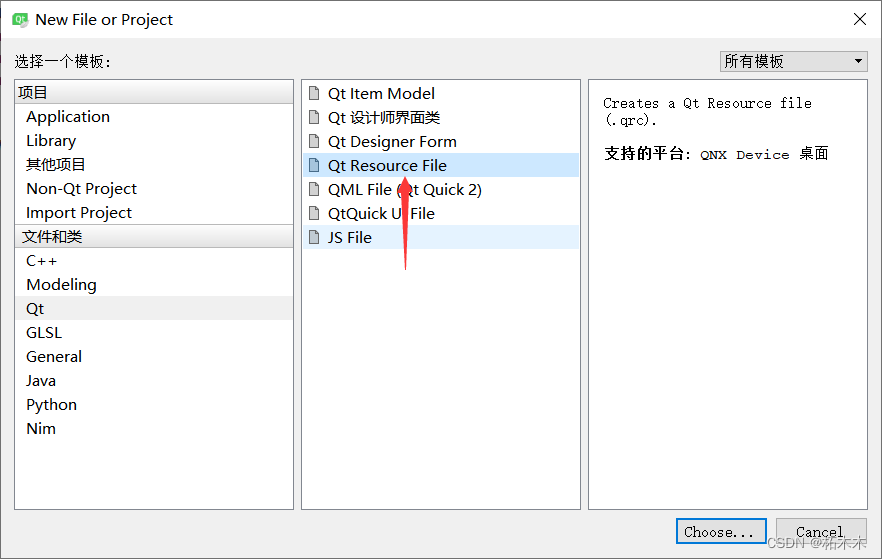Select 其他项目 category
The image size is (882, 559).
tap(154, 165)
